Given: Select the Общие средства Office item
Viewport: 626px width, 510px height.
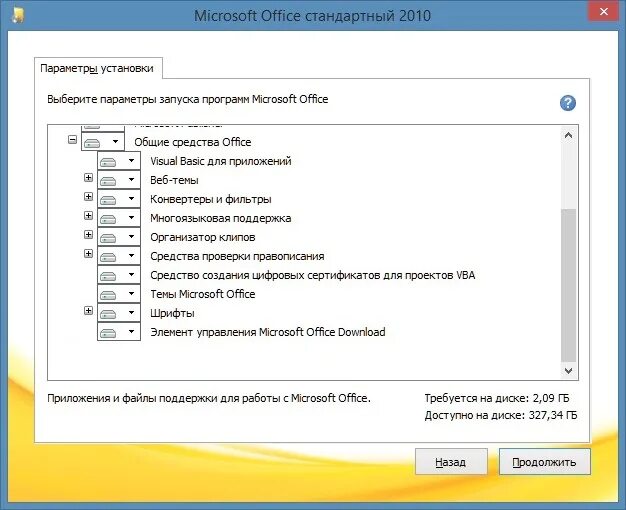Looking at the screenshot, I should [193, 142].
